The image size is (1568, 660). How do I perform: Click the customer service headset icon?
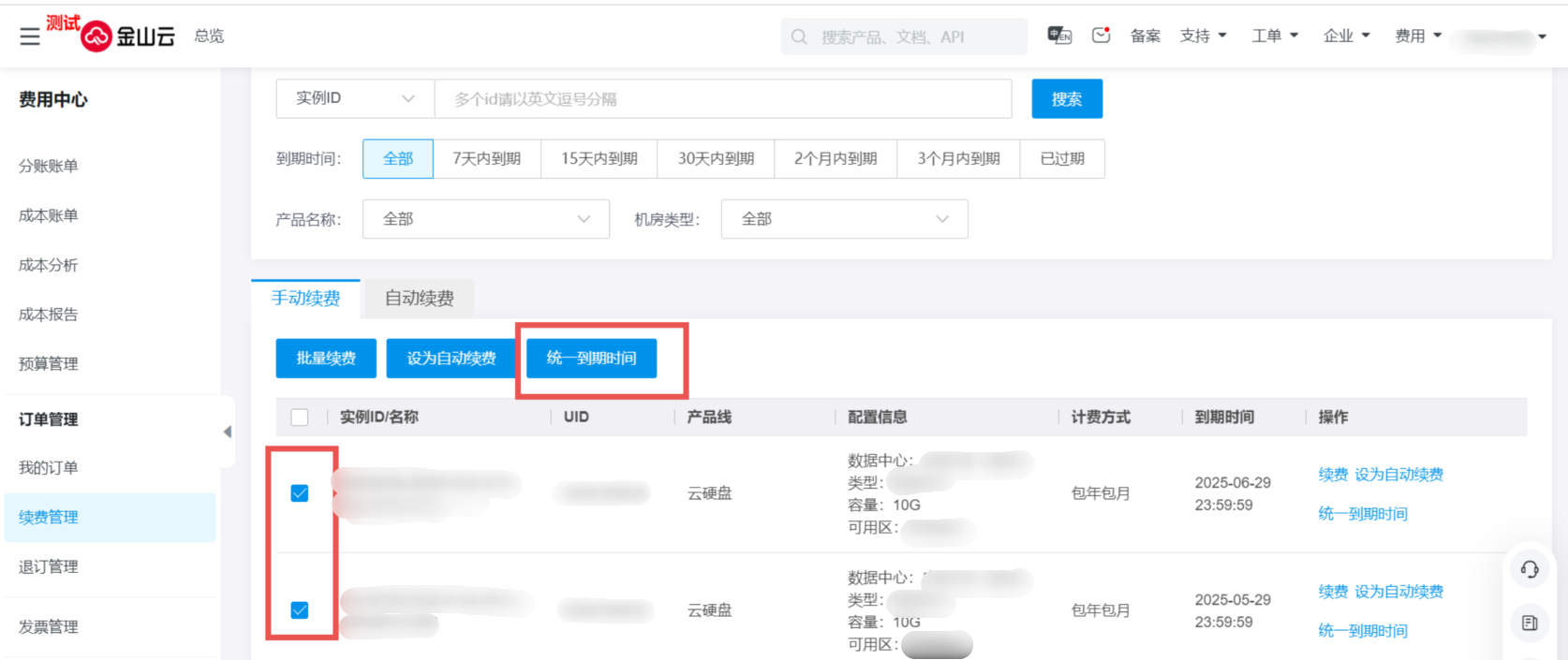[1530, 569]
